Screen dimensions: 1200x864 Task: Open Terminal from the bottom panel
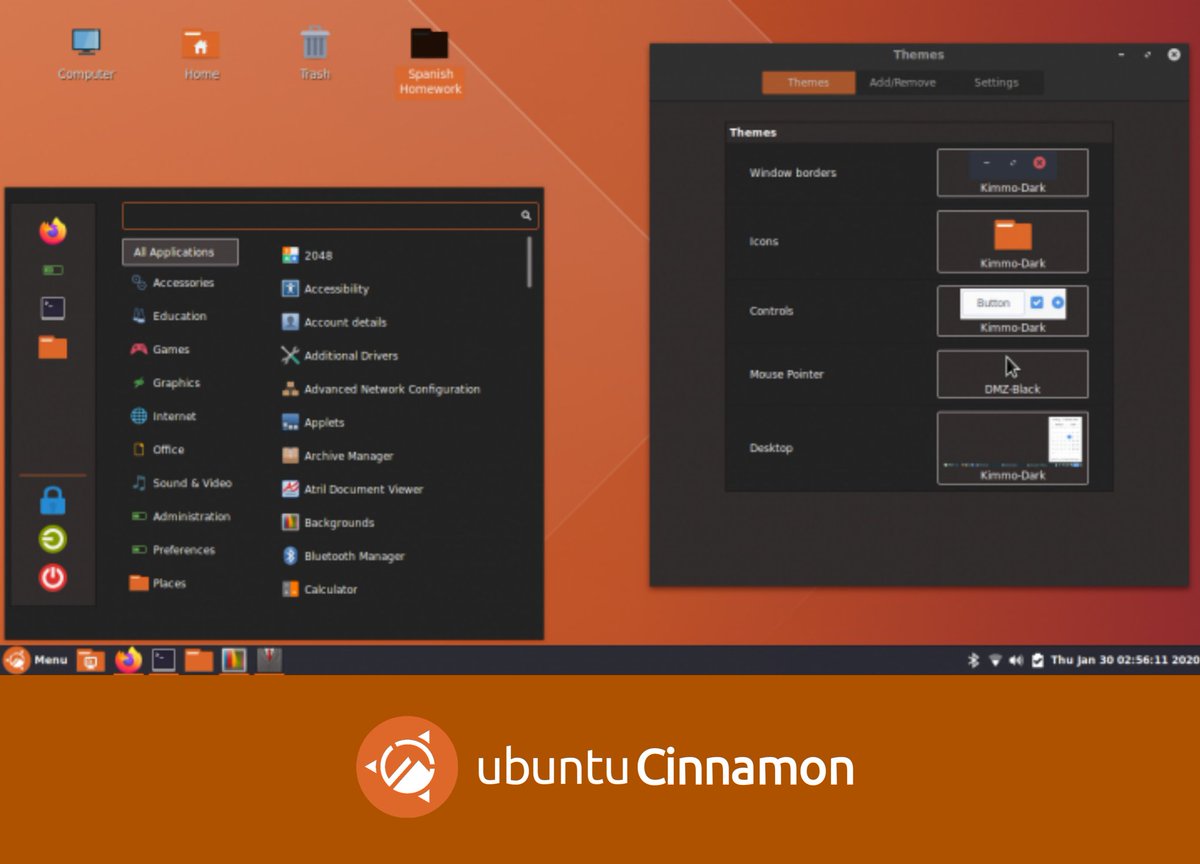pyautogui.click(x=163, y=660)
